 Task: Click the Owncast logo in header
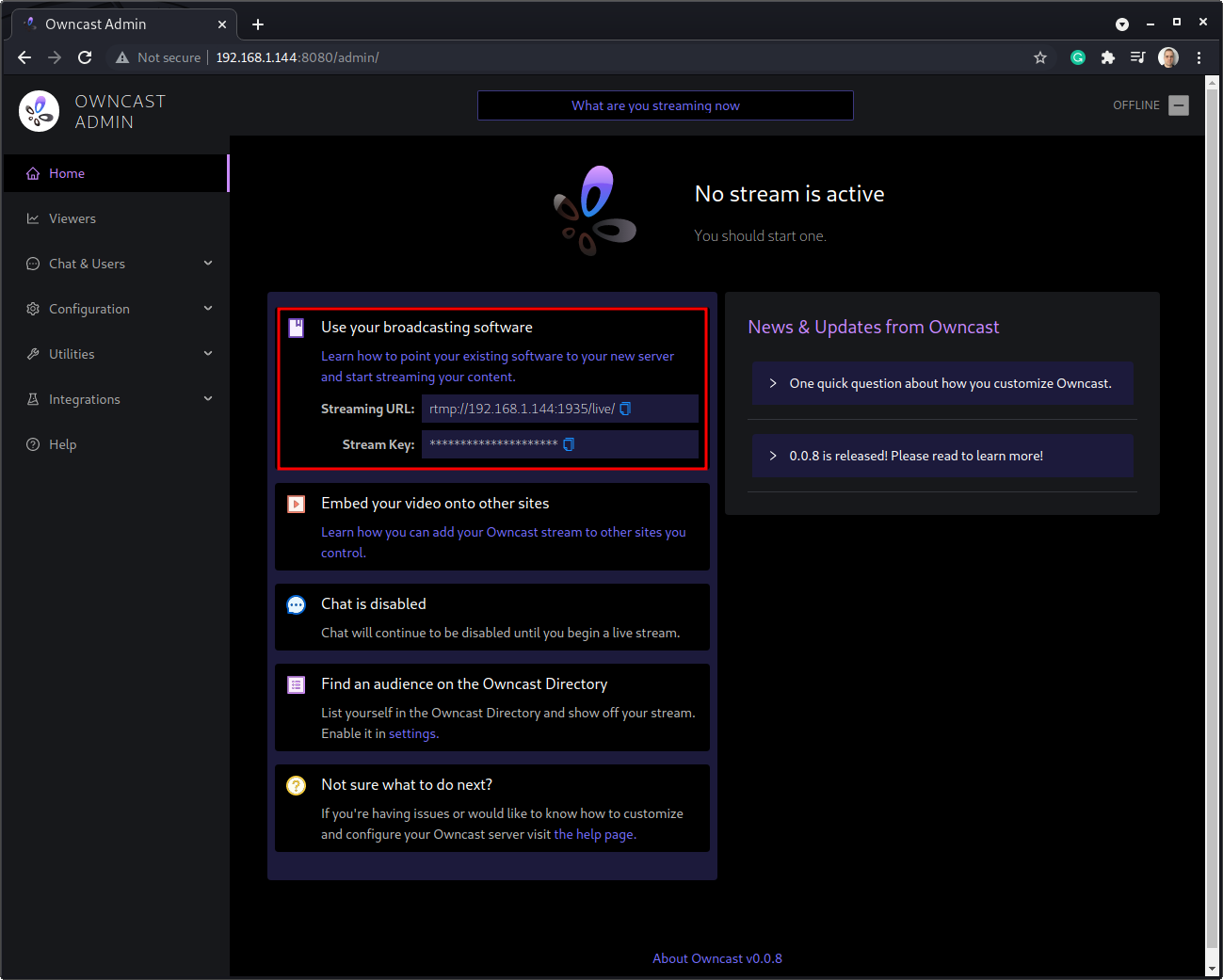(40, 111)
